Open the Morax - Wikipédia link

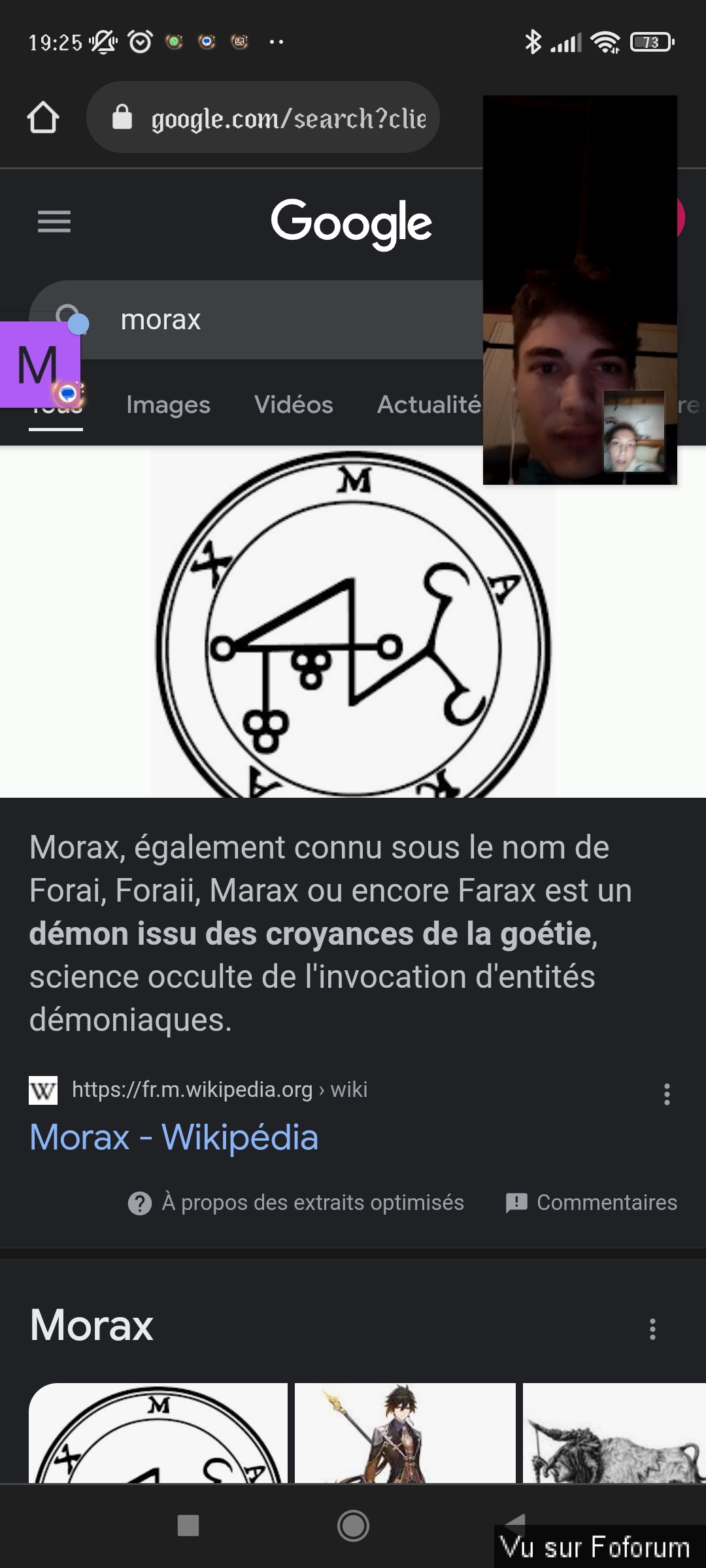[x=174, y=1137]
